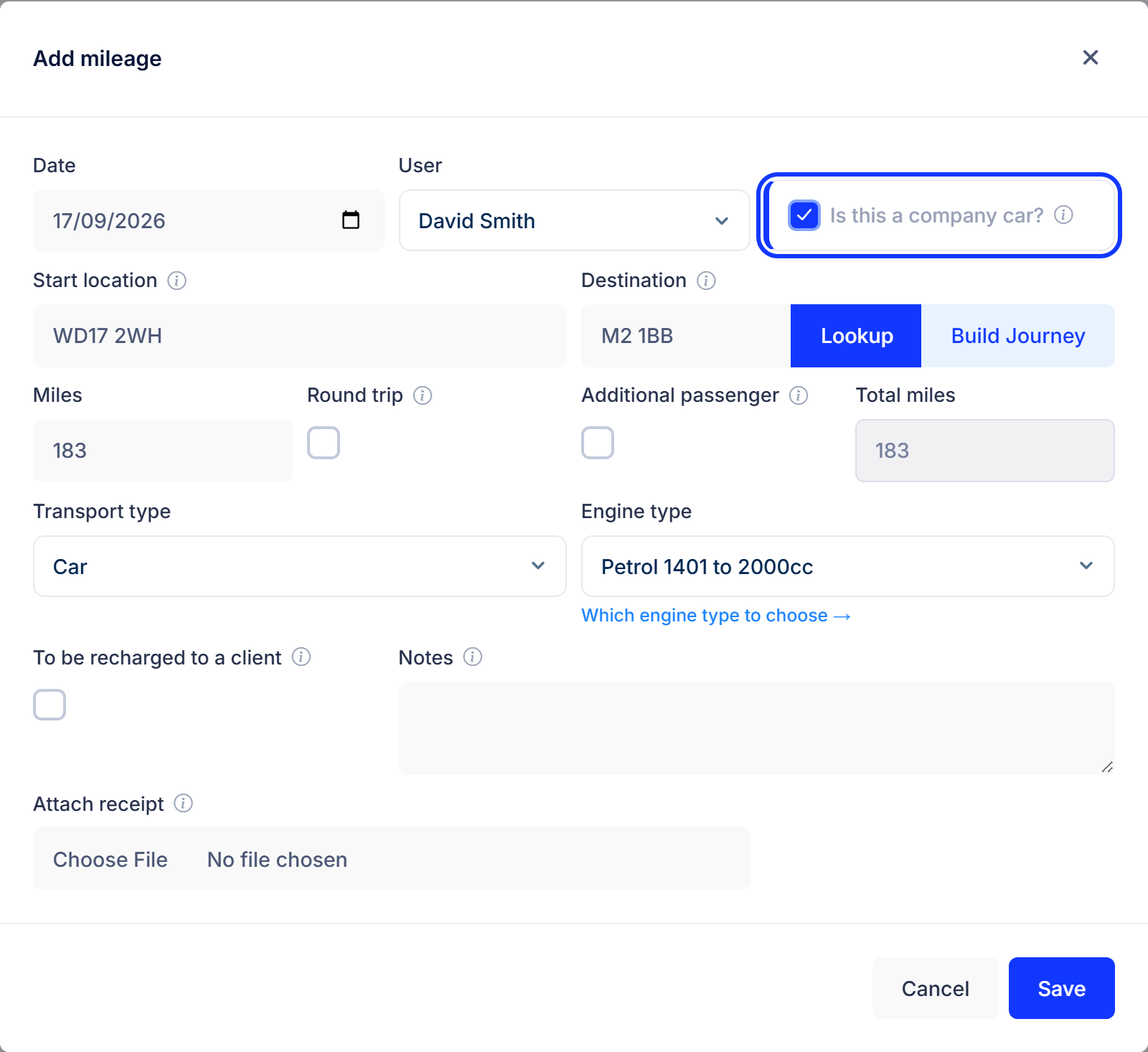Open Which engine type to choose link
This screenshot has height=1052, width=1148.
pos(715,616)
